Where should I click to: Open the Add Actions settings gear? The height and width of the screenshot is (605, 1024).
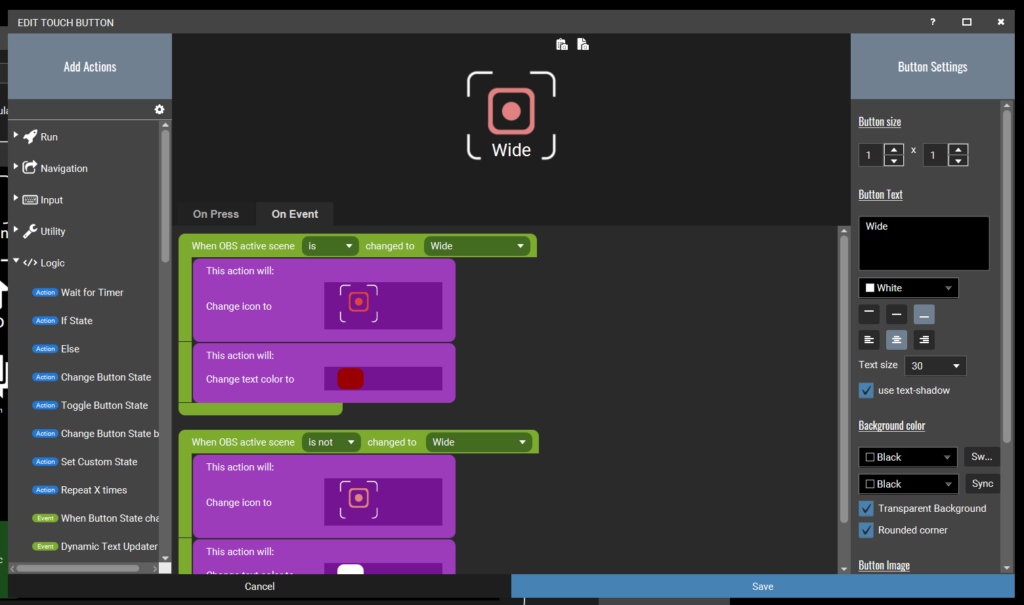point(159,109)
